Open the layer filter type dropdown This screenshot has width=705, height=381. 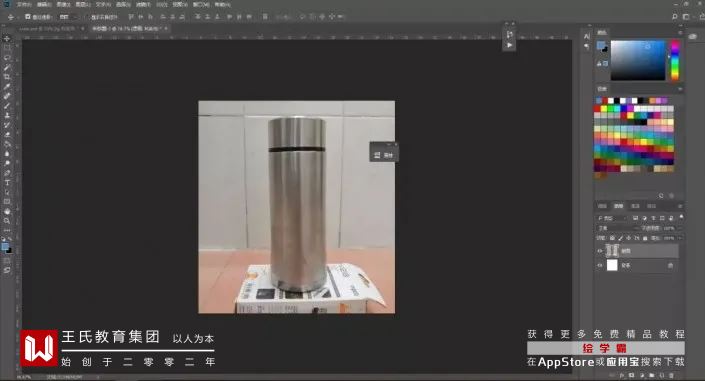[611, 218]
